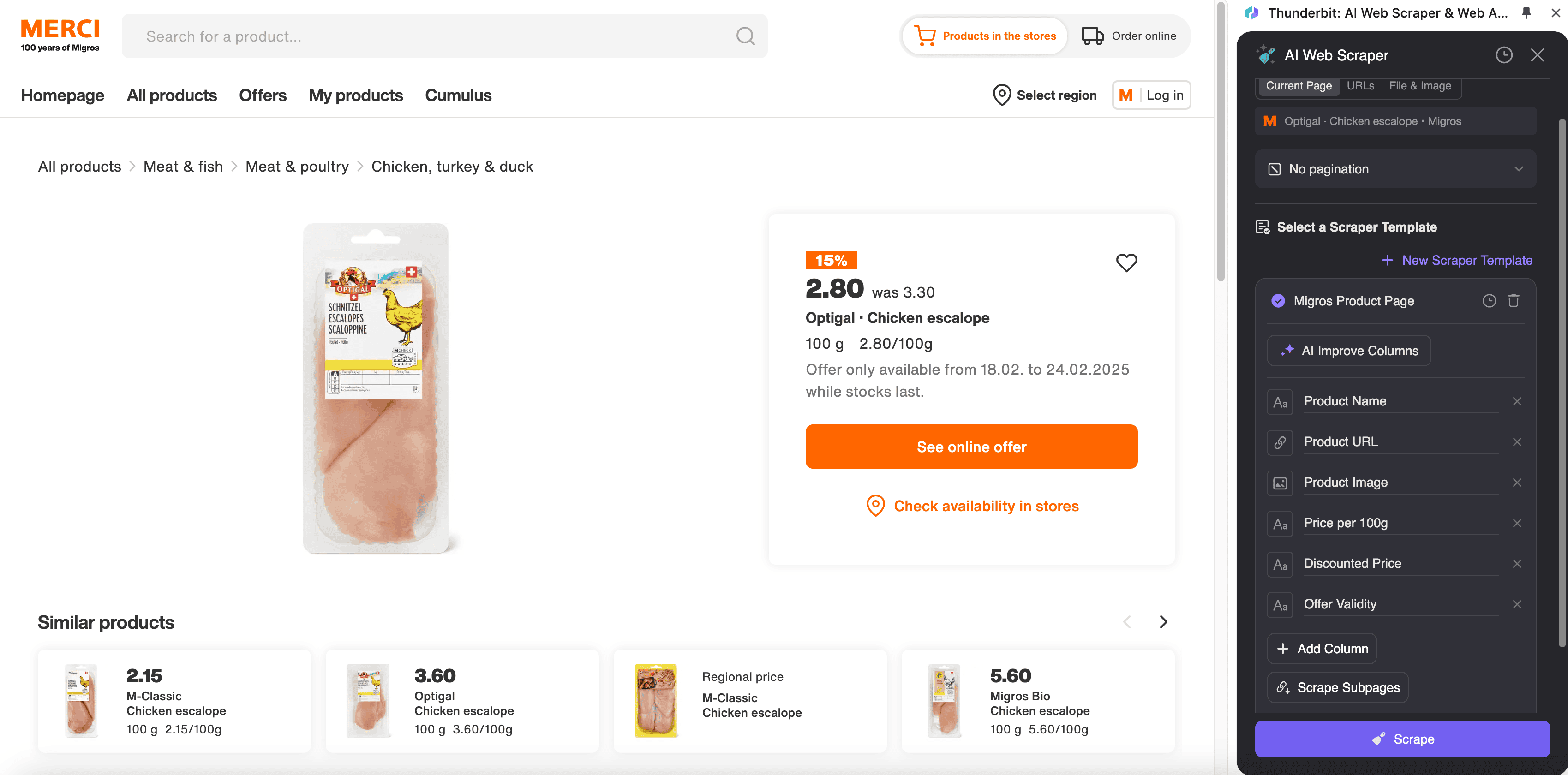Remove the Product URL column

(1517, 442)
